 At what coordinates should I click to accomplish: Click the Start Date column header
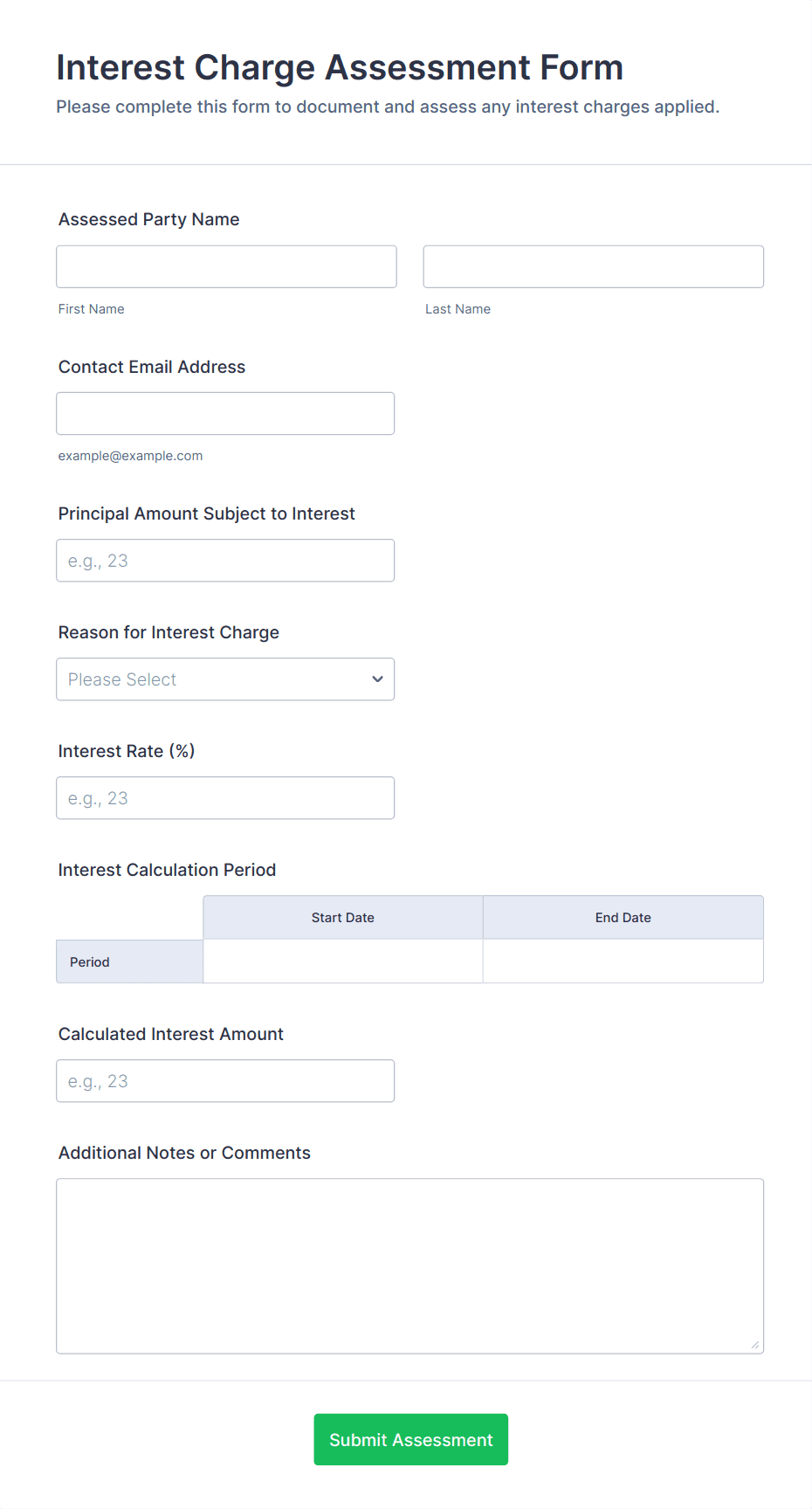point(343,918)
